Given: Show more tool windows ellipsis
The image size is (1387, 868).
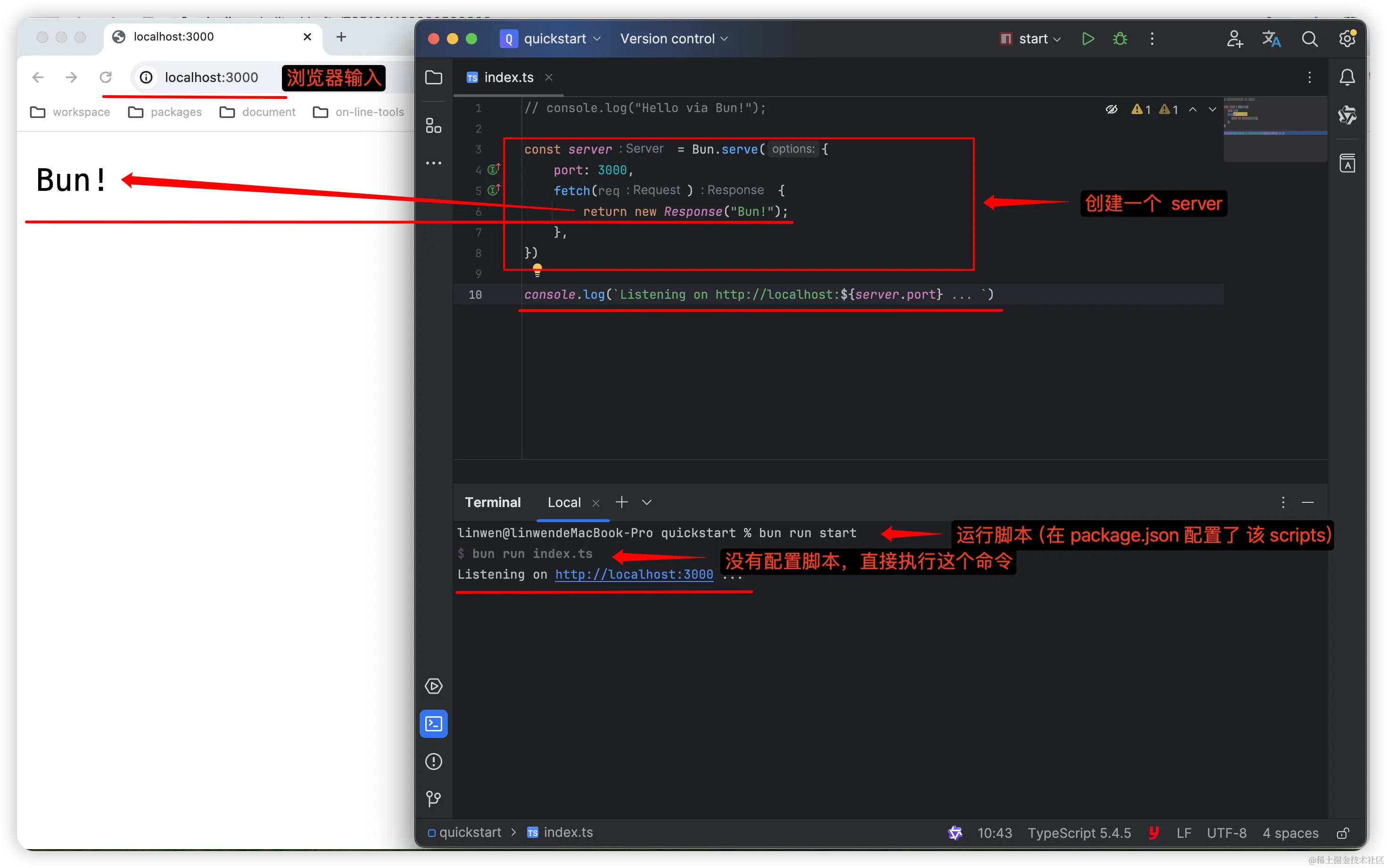Looking at the screenshot, I should pyautogui.click(x=434, y=163).
